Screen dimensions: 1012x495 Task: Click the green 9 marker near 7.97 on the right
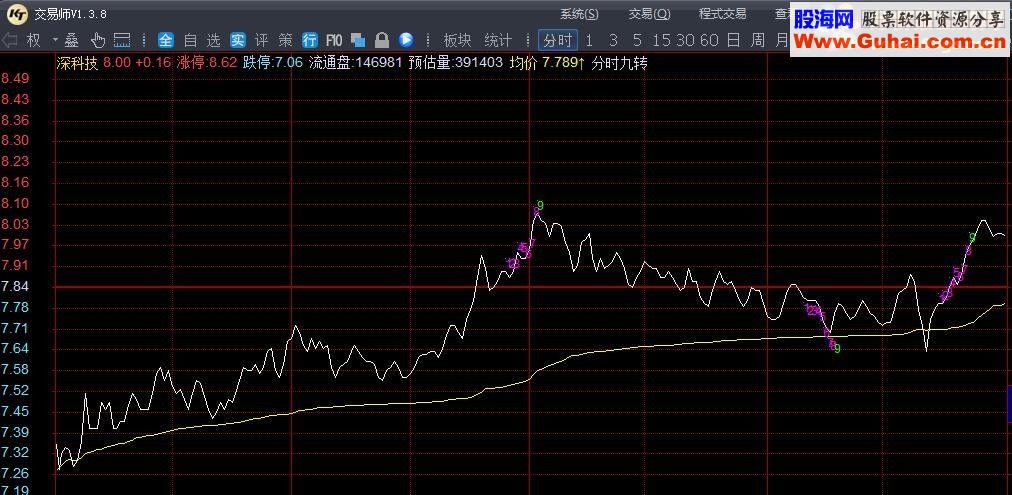point(972,237)
